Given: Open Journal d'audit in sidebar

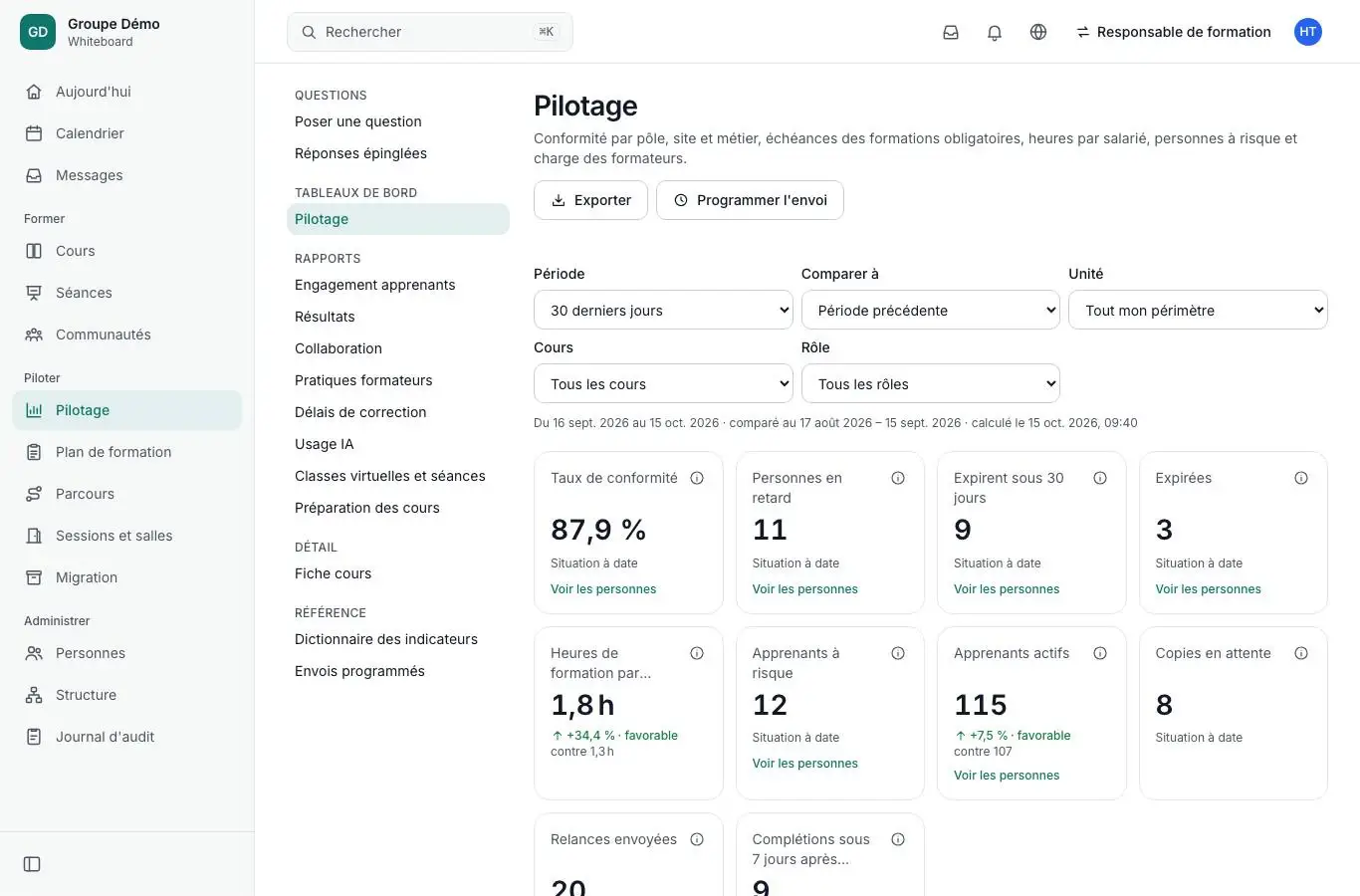Looking at the screenshot, I should click(x=127, y=737).
